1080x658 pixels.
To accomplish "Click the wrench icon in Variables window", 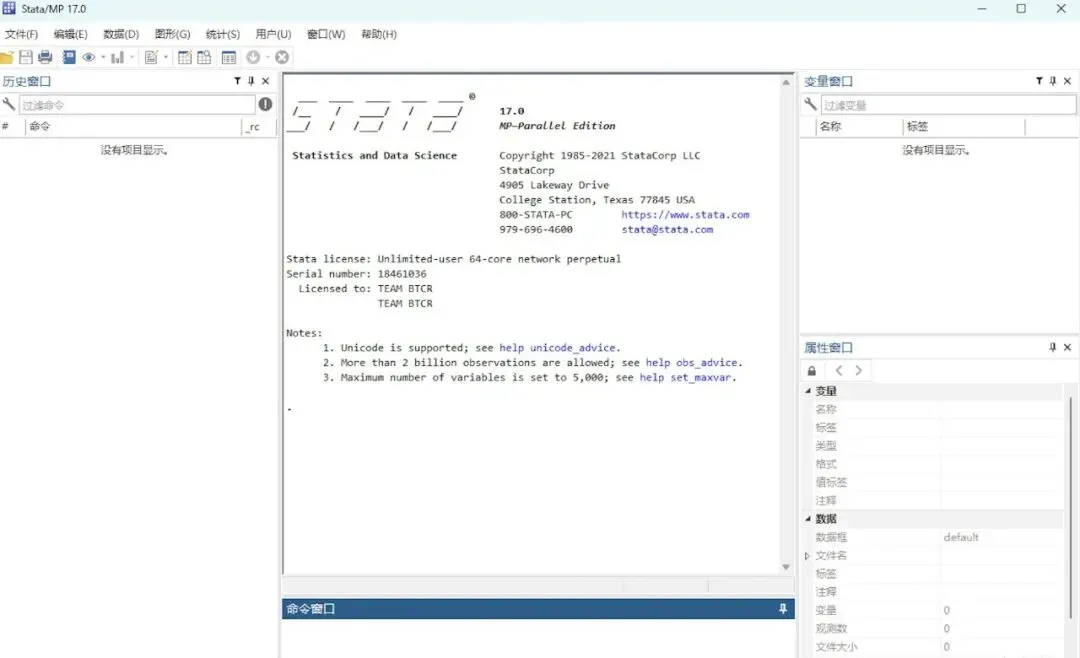I will pos(811,104).
